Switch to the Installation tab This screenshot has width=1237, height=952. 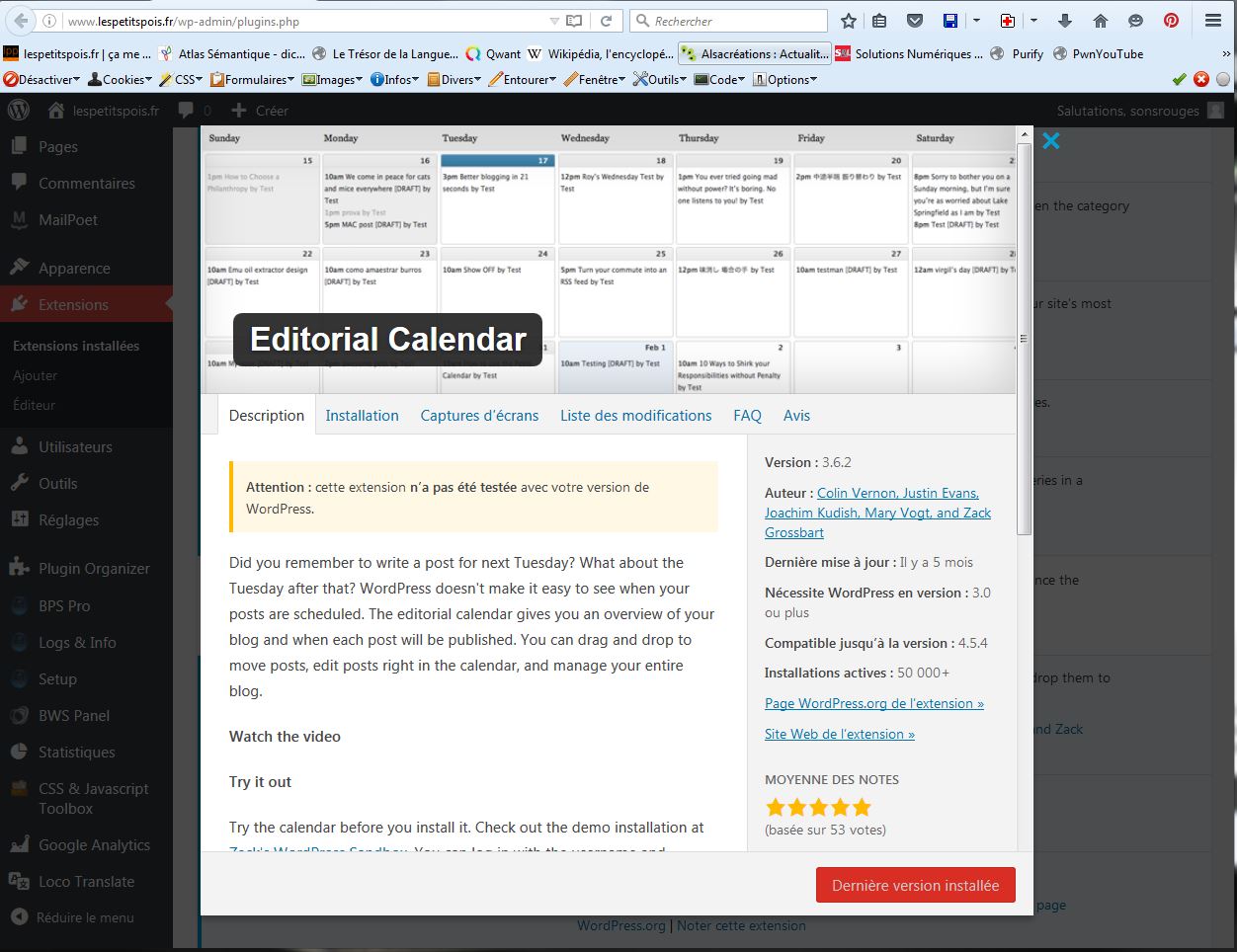point(362,416)
